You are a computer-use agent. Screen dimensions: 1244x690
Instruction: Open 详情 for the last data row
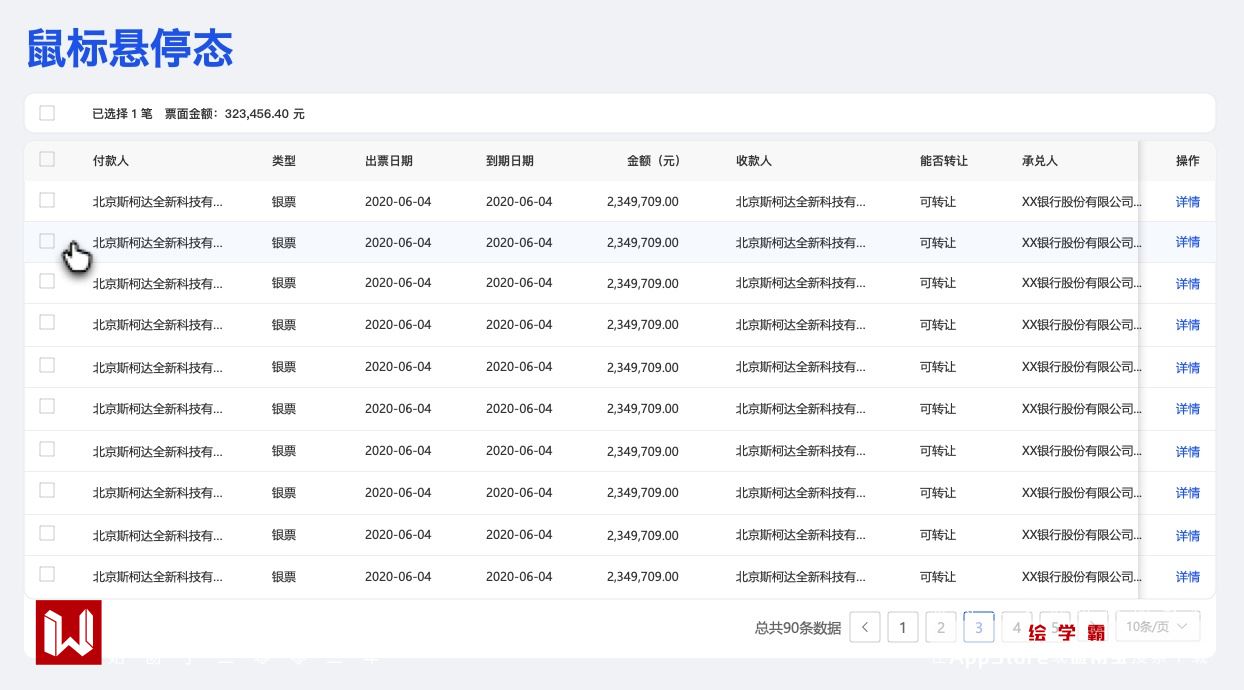(1188, 577)
